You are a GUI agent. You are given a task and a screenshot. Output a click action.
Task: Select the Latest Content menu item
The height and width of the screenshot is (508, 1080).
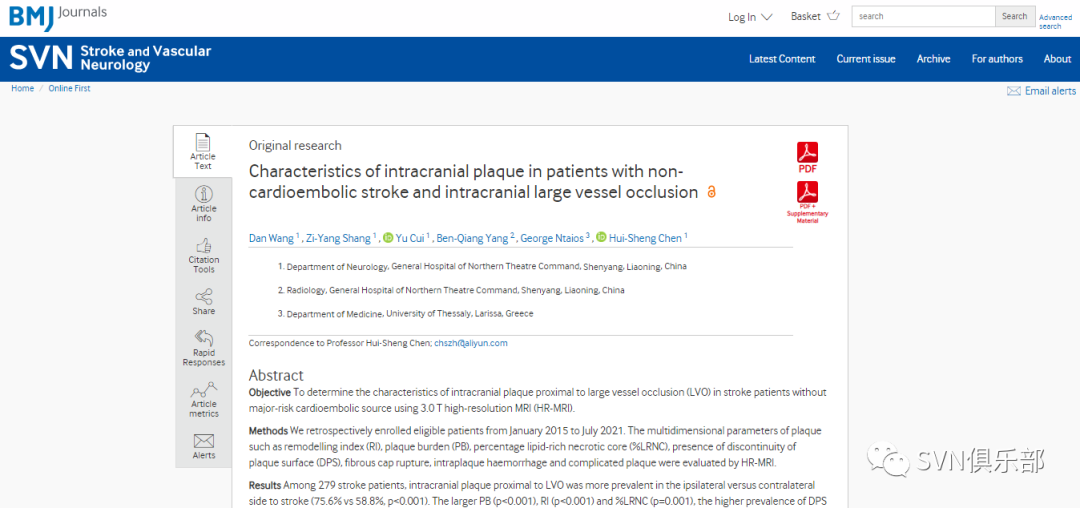782,59
